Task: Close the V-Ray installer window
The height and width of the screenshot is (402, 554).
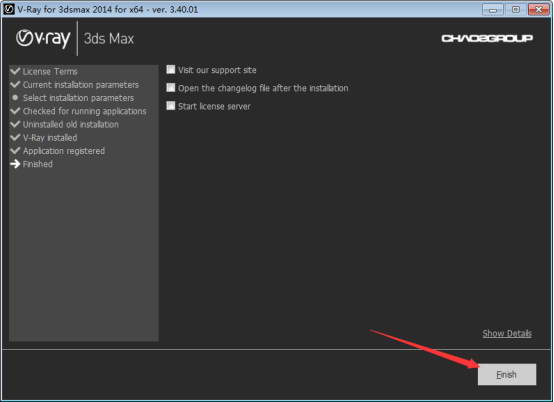Action: pos(538,10)
